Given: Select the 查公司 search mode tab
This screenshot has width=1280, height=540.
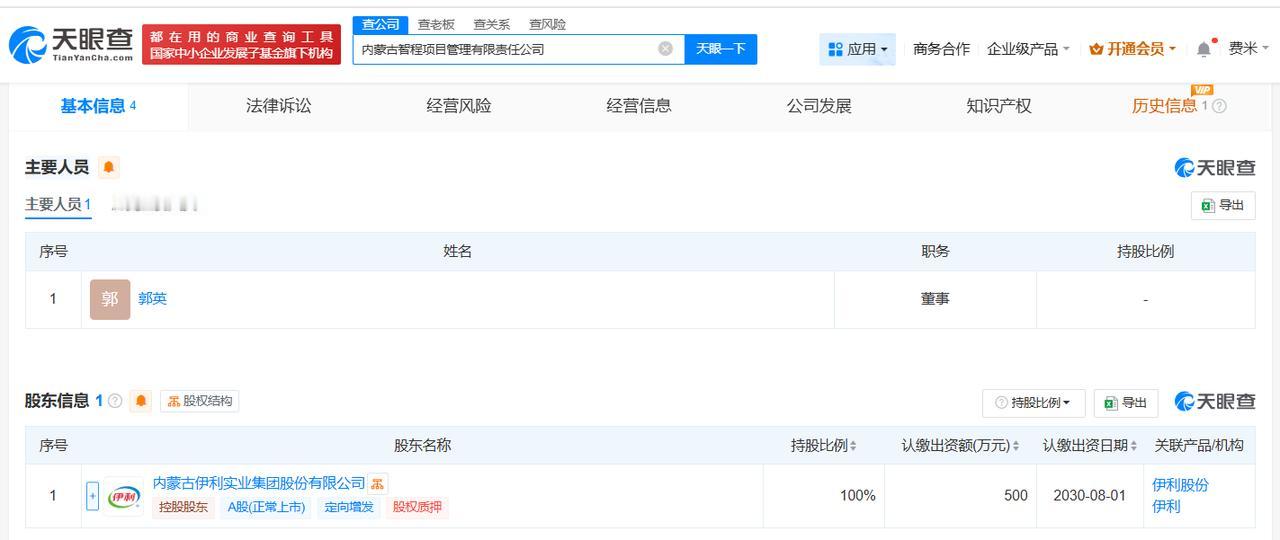Looking at the screenshot, I should point(380,25).
